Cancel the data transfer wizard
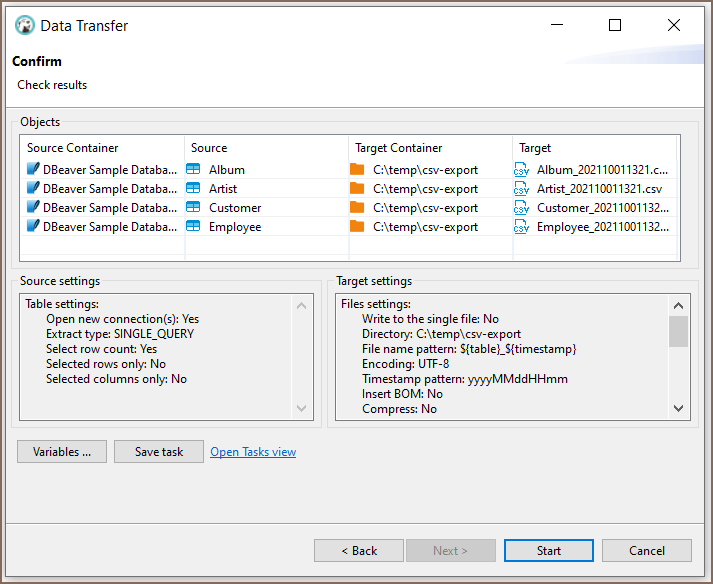713x584 pixels. tap(647, 551)
